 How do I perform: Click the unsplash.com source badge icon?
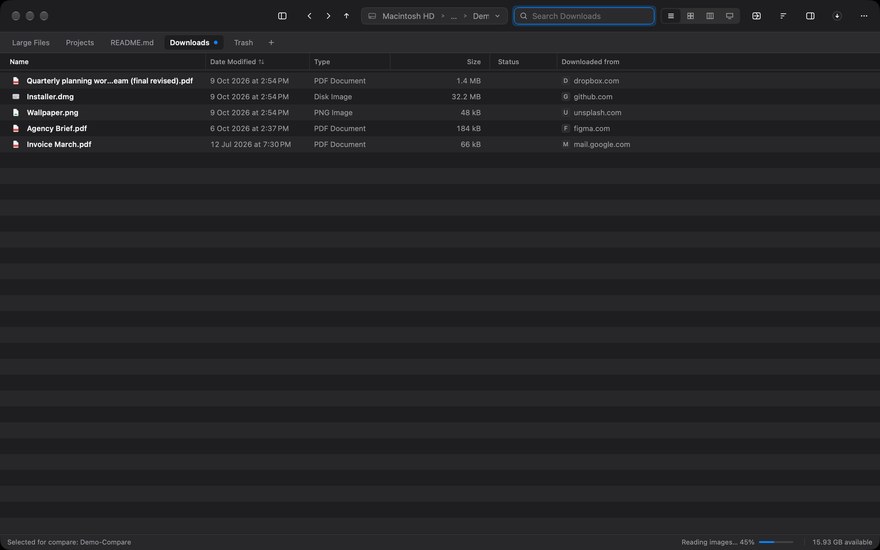tap(566, 112)
